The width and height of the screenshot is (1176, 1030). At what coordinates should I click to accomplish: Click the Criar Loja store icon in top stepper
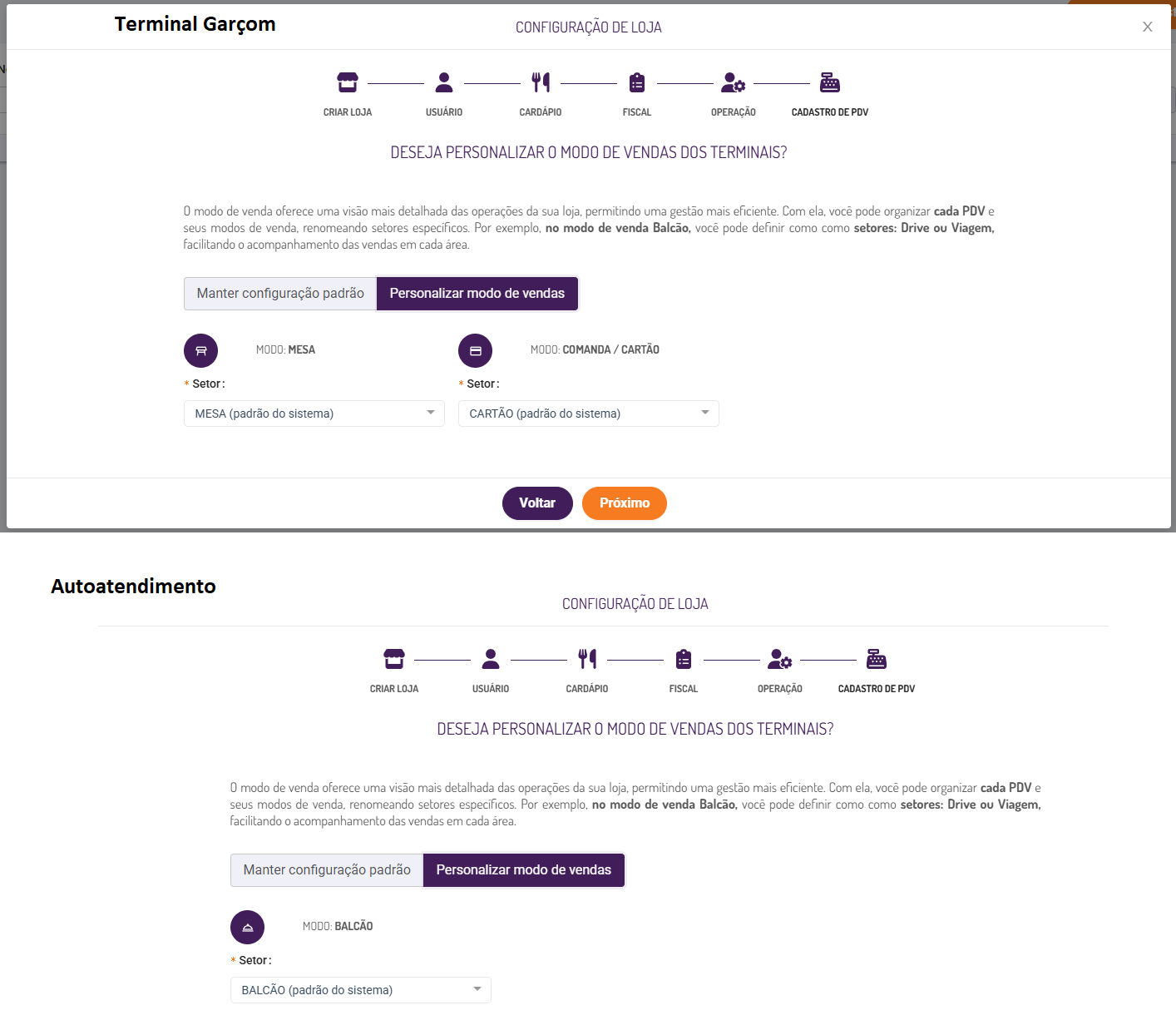tap(348, 82)
